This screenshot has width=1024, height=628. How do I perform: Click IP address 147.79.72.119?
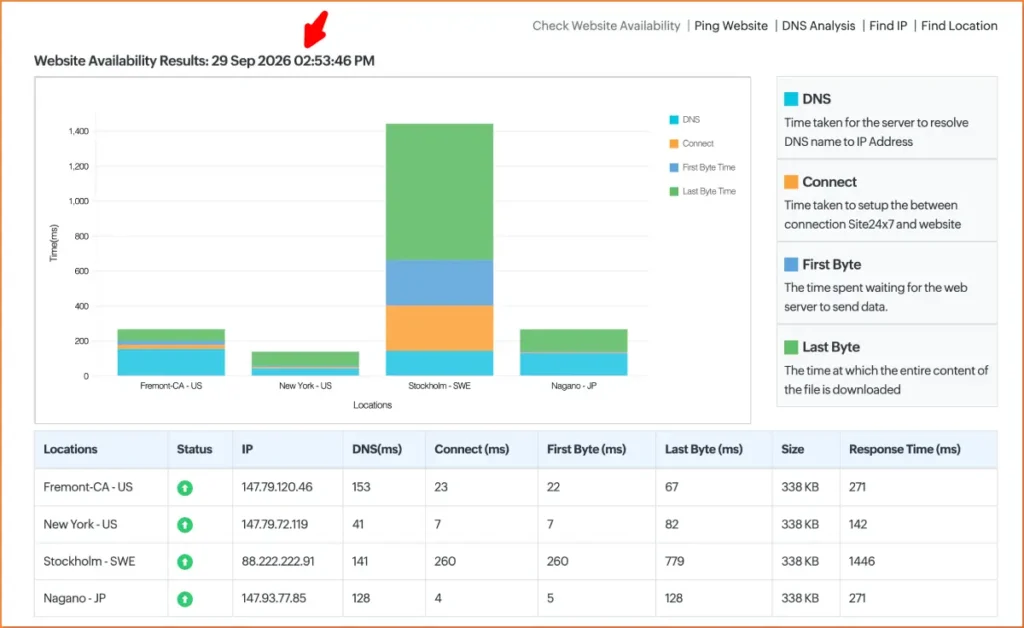pyautogui.click(x=274, y=524)
